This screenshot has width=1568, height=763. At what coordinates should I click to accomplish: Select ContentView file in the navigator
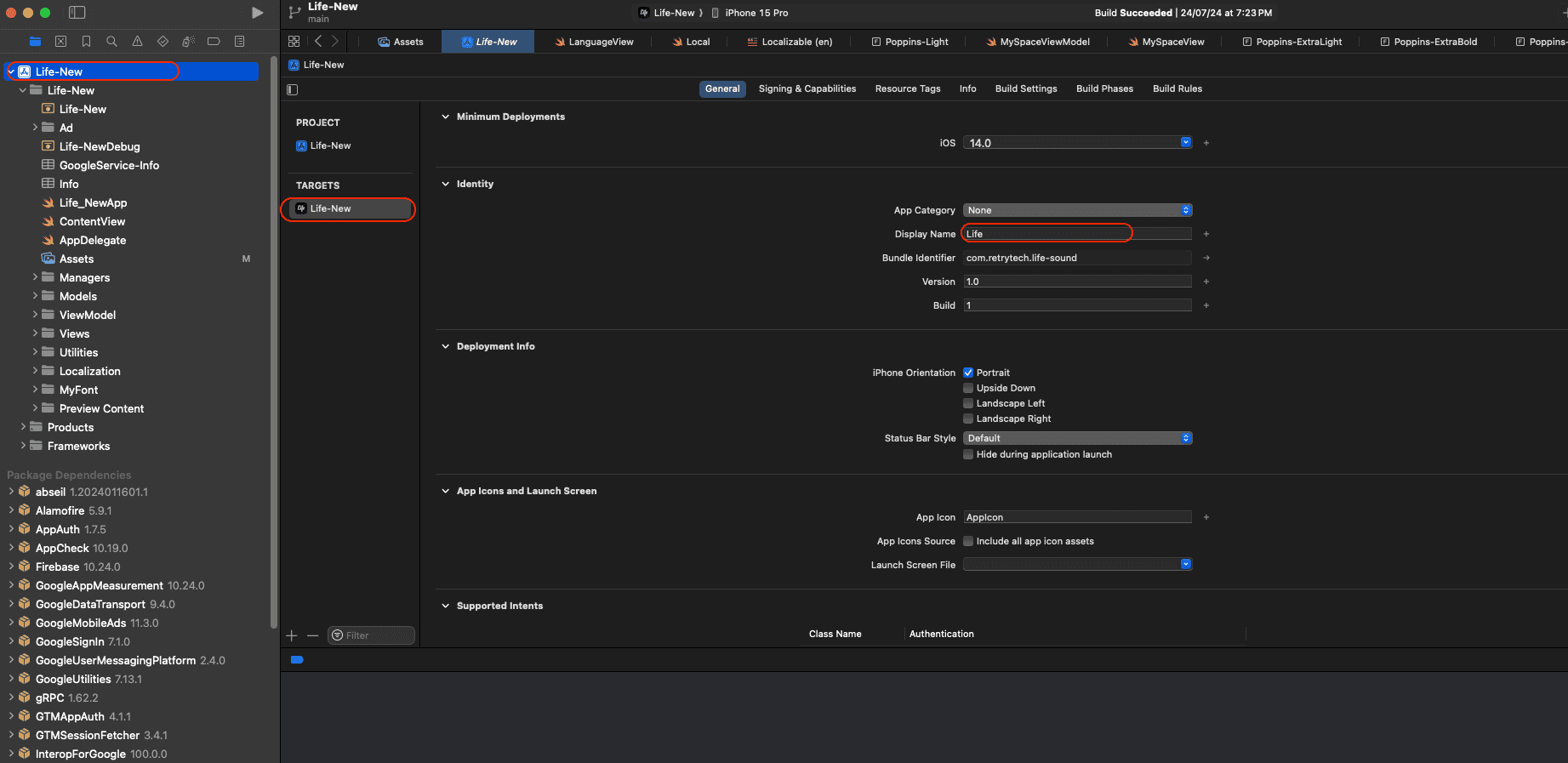(x=92, y=221)
